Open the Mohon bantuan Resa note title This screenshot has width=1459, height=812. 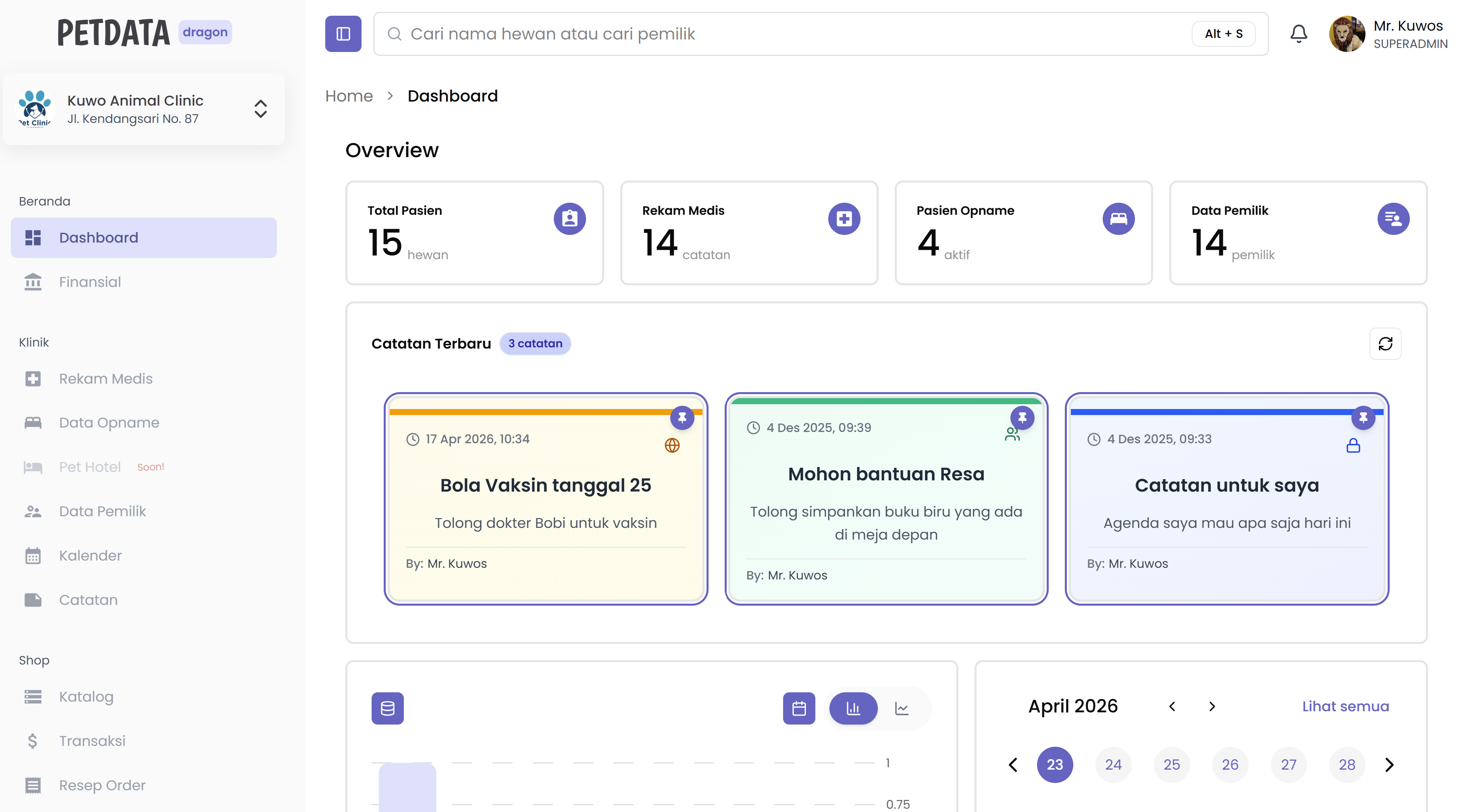(x=886, y=474)
